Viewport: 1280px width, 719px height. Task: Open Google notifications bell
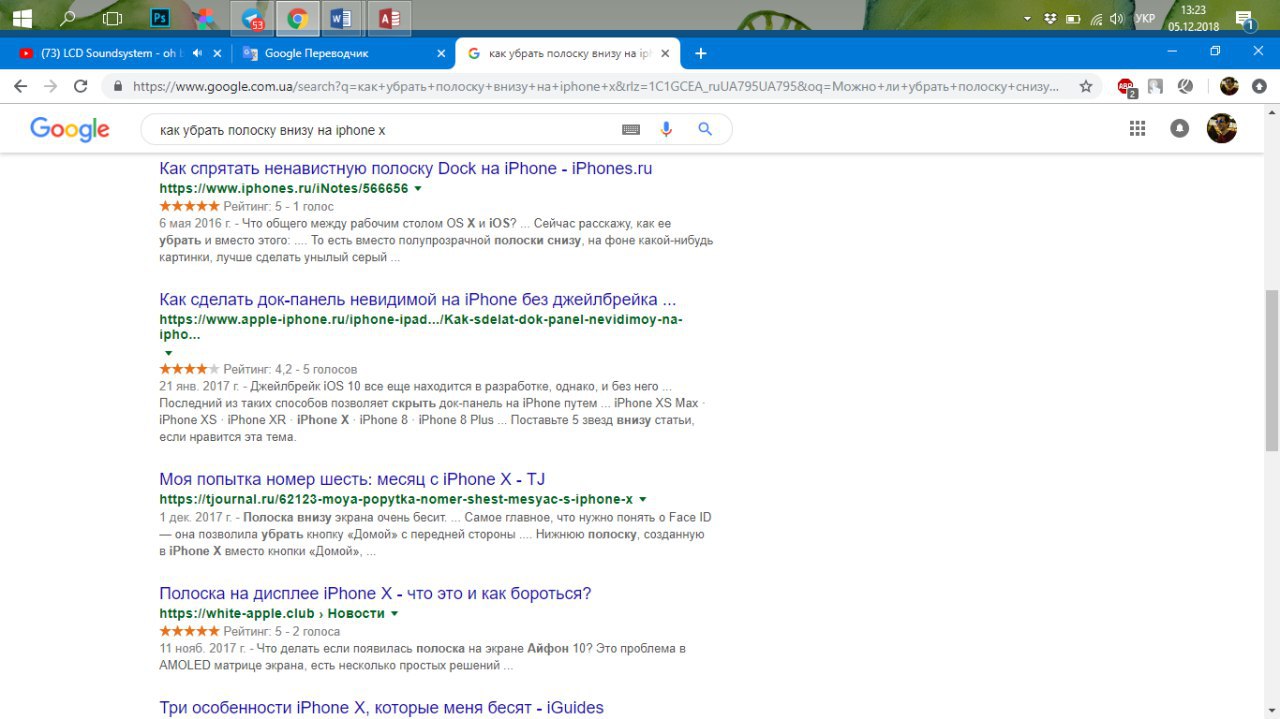[1180, 128]
